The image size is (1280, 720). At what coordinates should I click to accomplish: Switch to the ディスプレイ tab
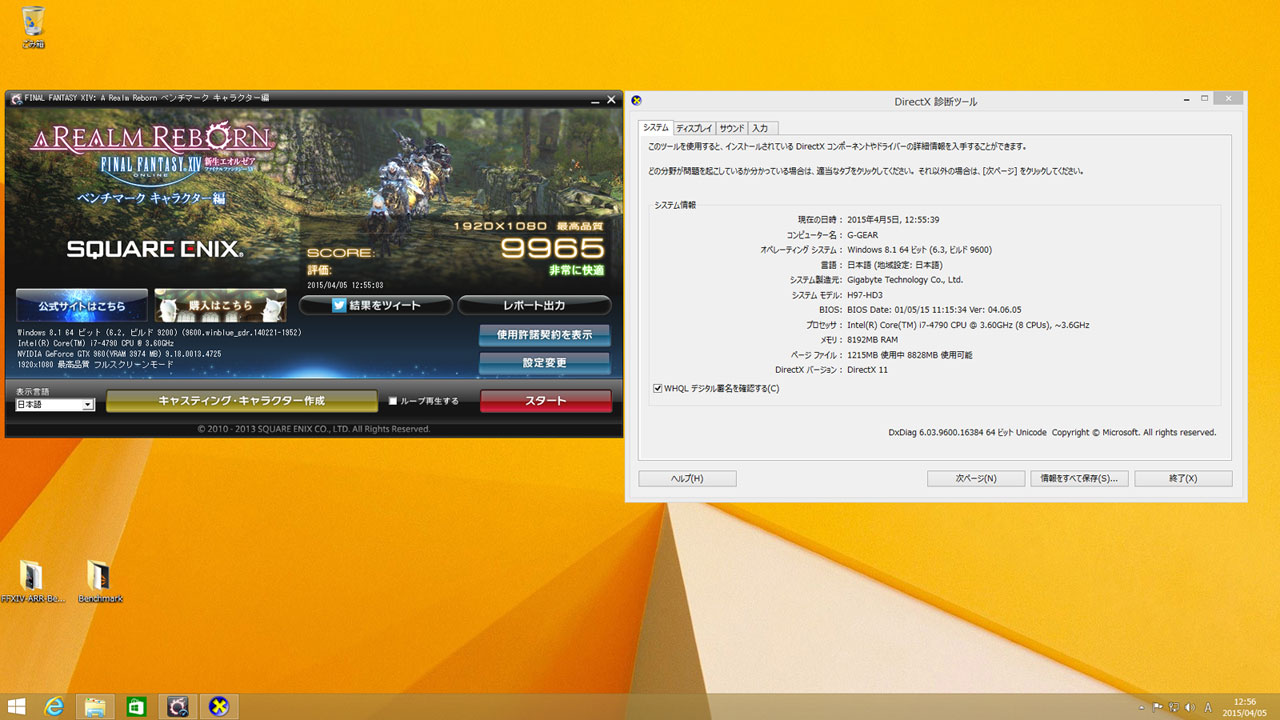click(694, 128)
